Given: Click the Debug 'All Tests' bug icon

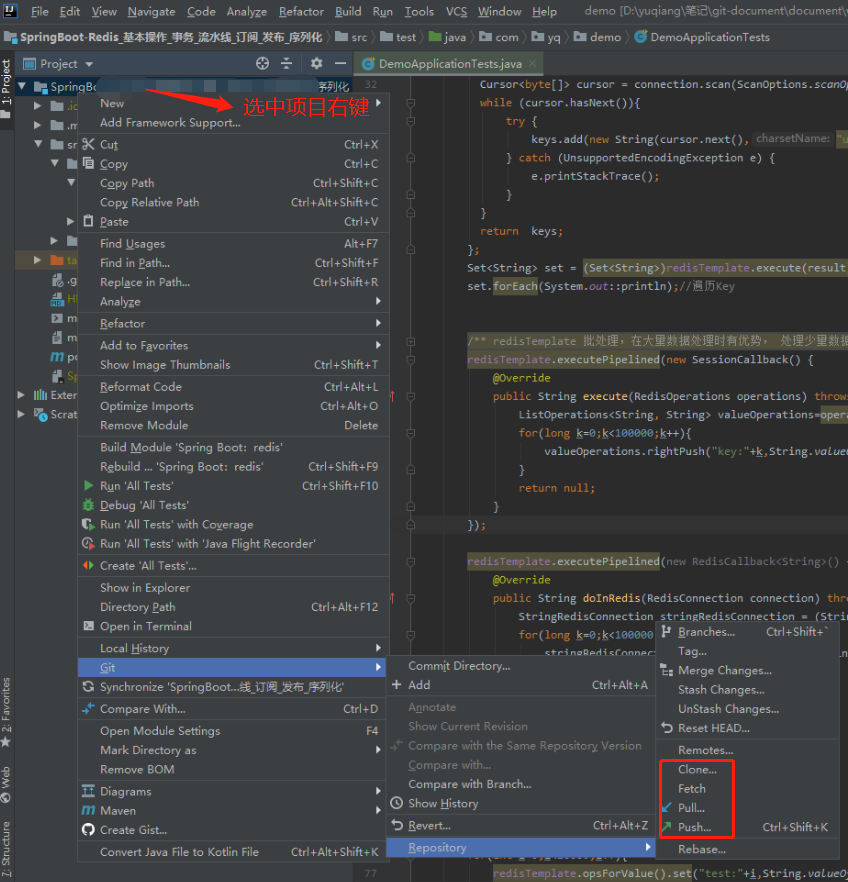Looking at the screenshot, I should tap(88, 505).
